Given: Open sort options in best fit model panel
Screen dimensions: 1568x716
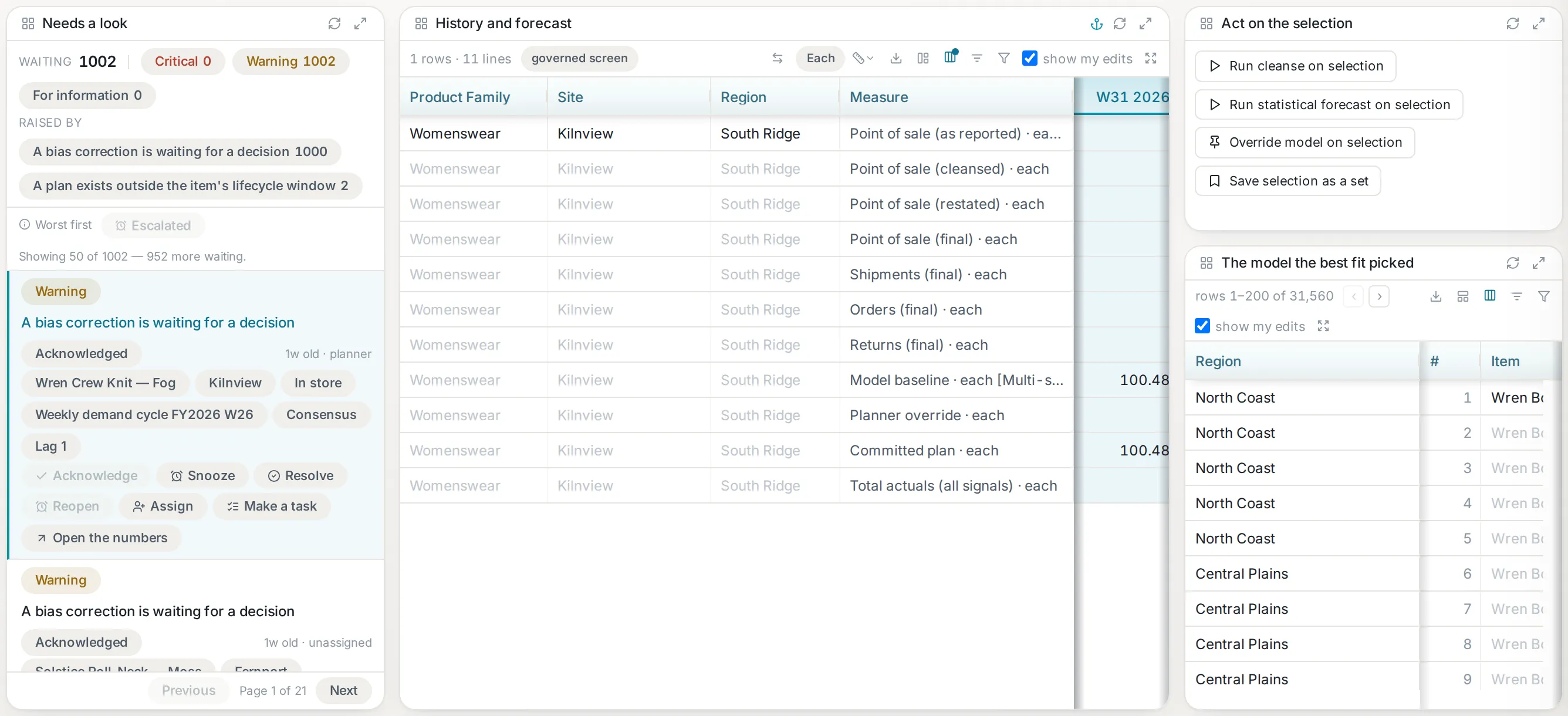Looking at the screenshot, I should tap(1517, 296).
